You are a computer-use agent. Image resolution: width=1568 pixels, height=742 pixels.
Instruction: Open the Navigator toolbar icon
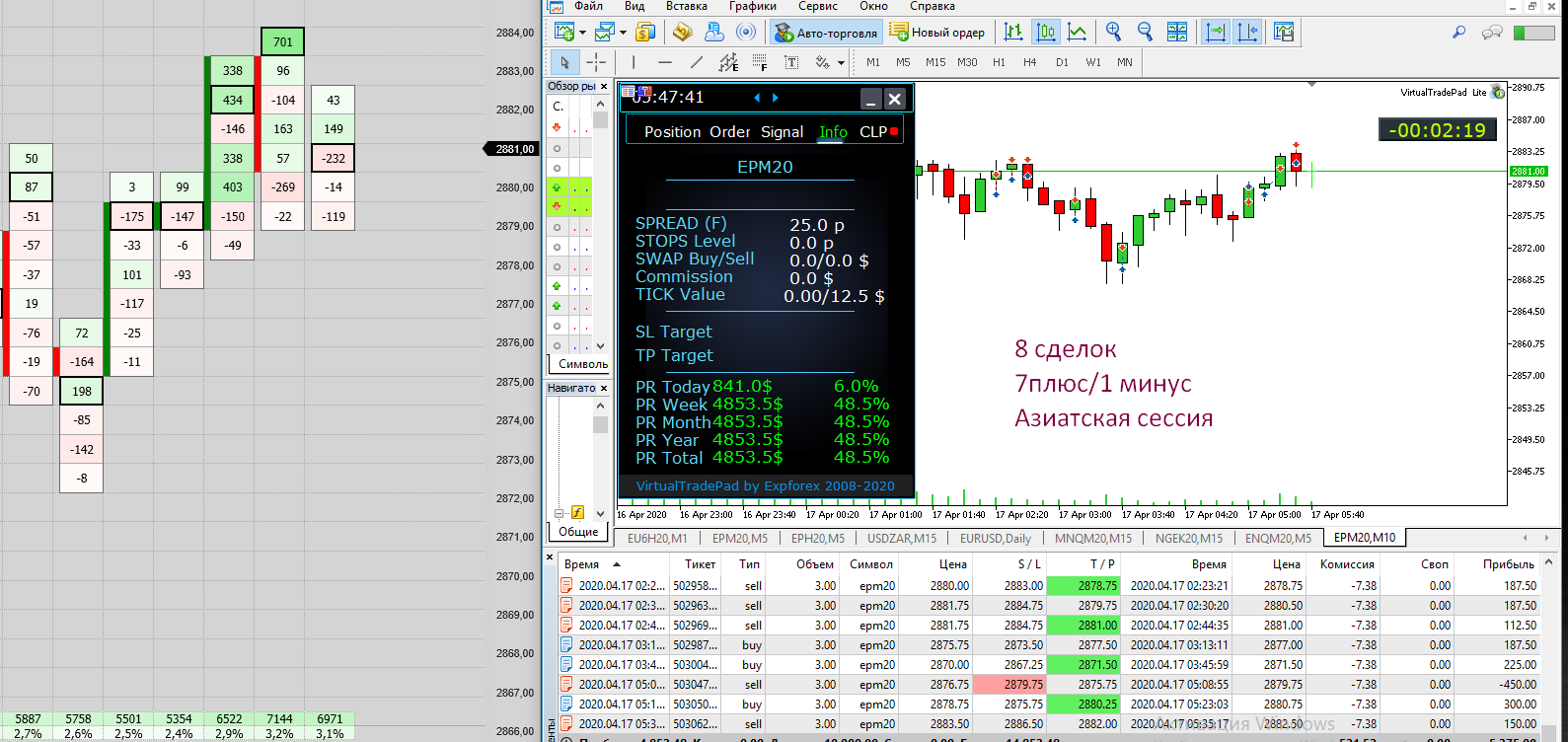coord(714,33)
